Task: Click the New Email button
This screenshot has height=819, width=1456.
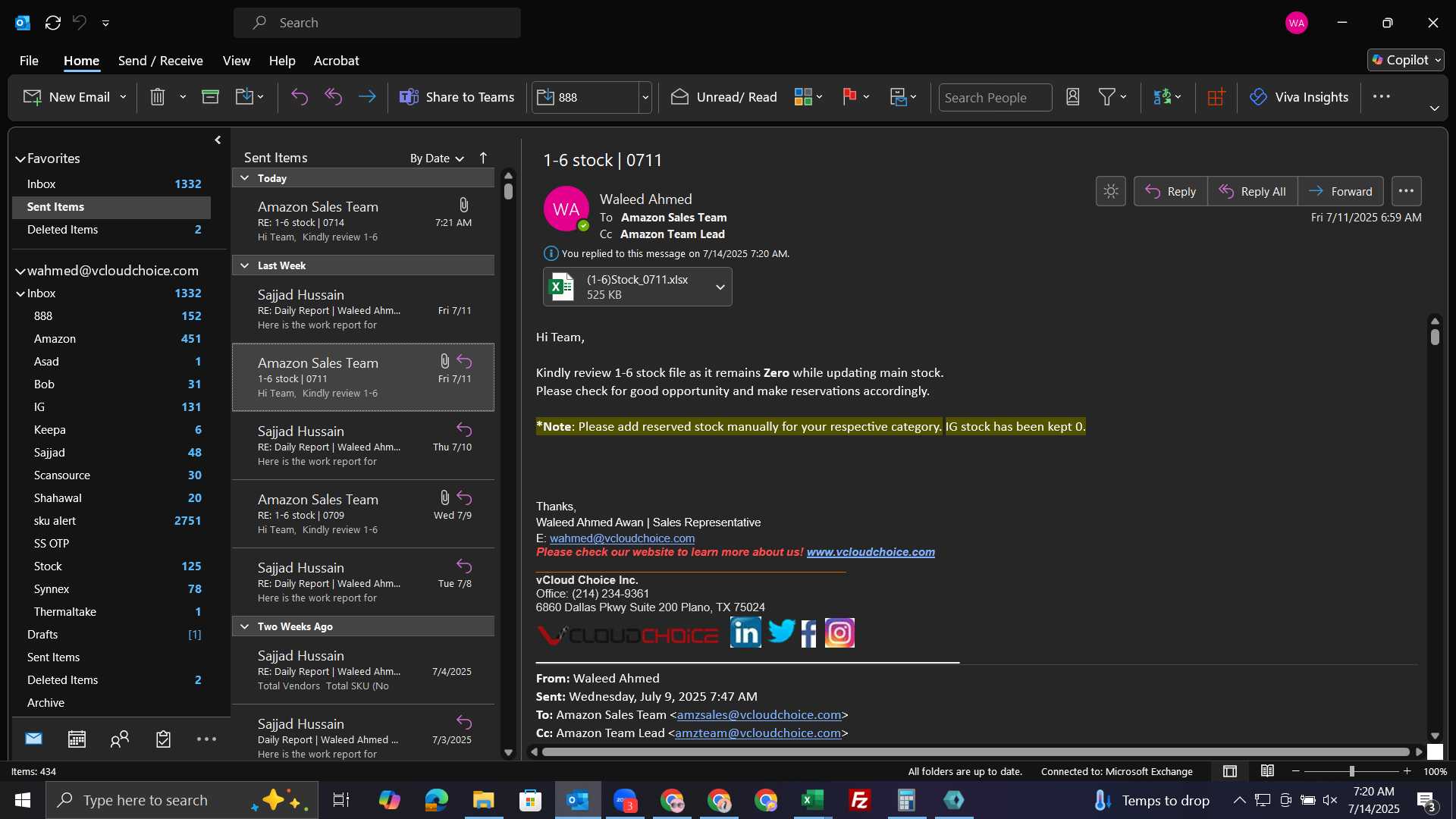Action: pyautogui.click(x=66, y=97)
